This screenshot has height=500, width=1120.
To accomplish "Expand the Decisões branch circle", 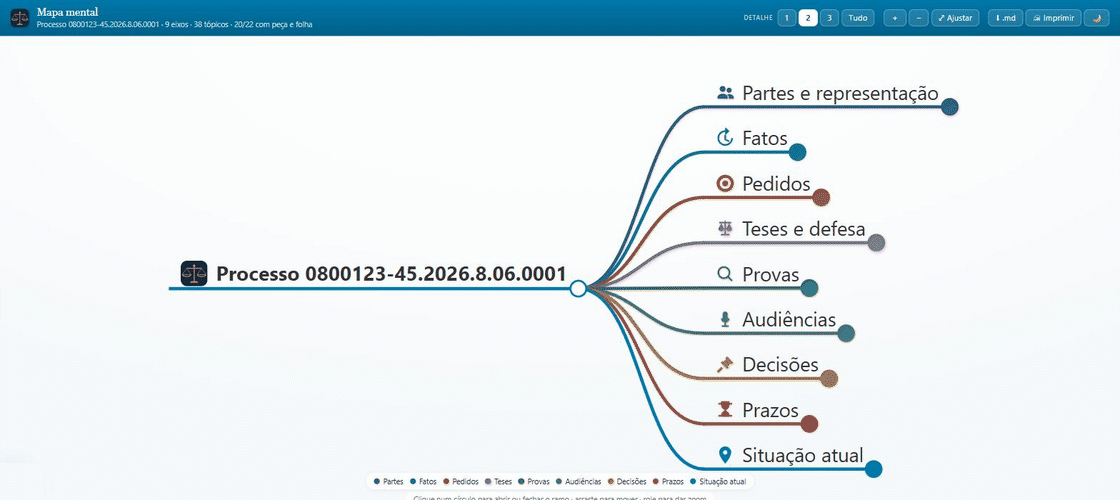I will 829,379.
